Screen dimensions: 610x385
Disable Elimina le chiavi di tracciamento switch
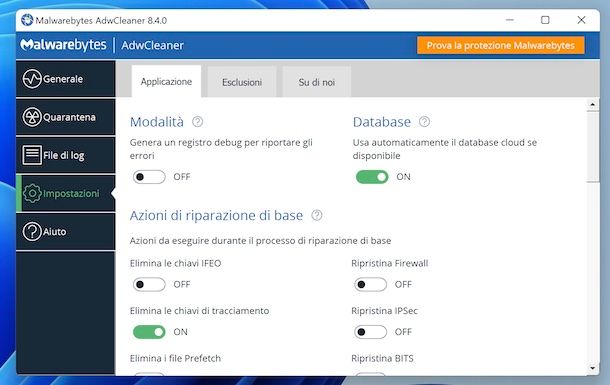pos(149,332)
